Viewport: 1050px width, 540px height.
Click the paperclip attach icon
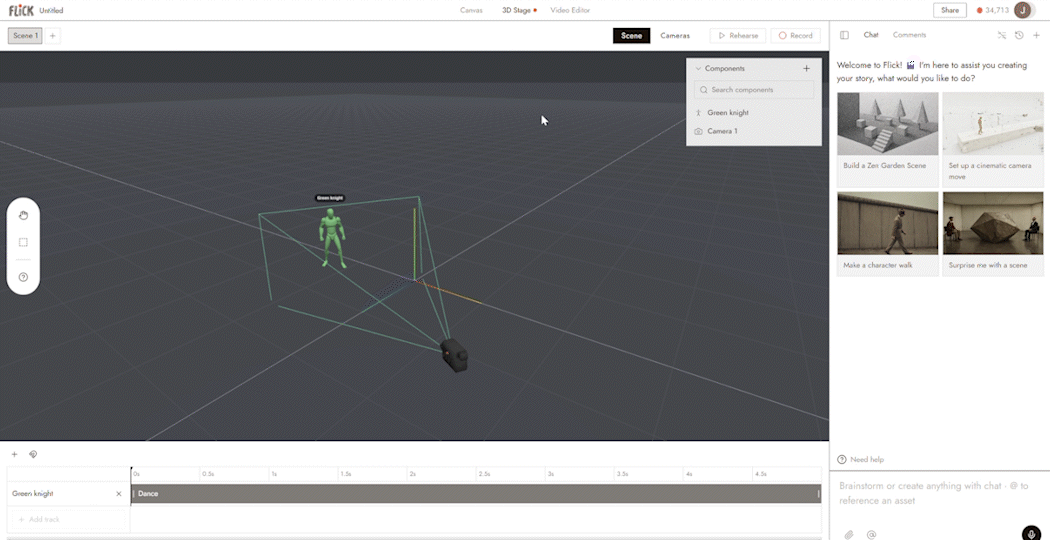click(848, 534)
